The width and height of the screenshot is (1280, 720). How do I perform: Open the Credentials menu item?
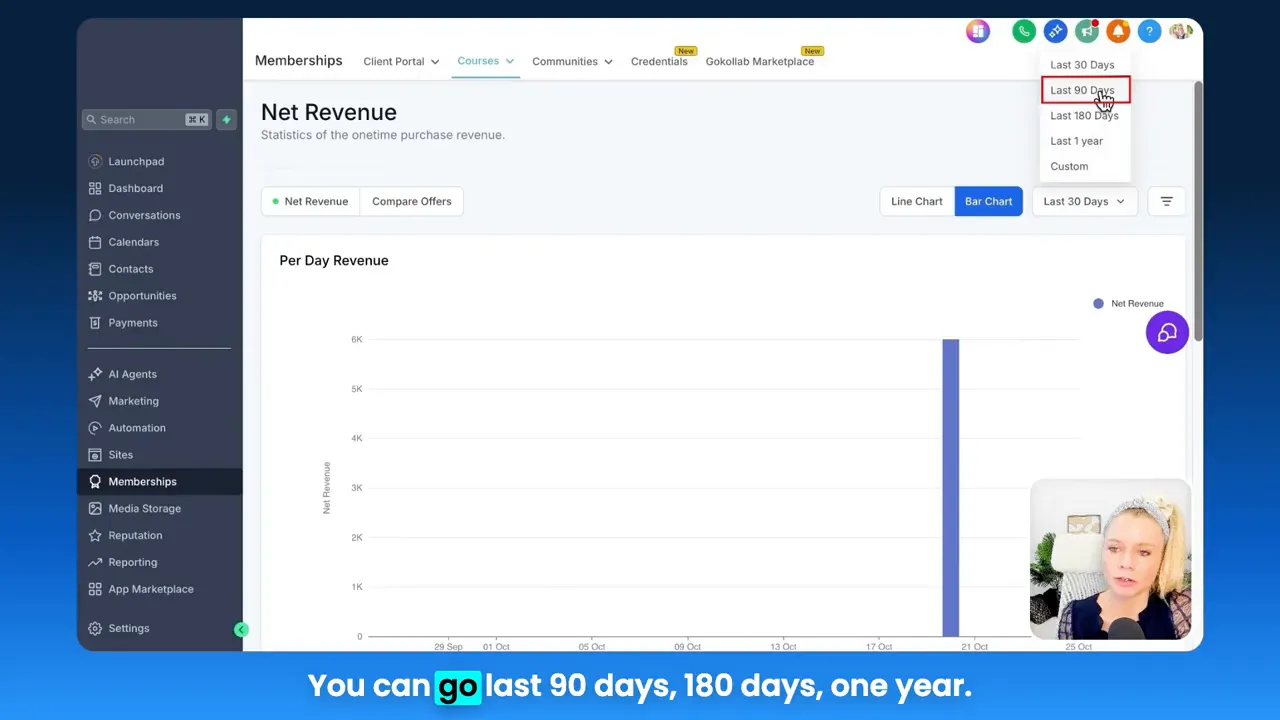click(659, 61)
